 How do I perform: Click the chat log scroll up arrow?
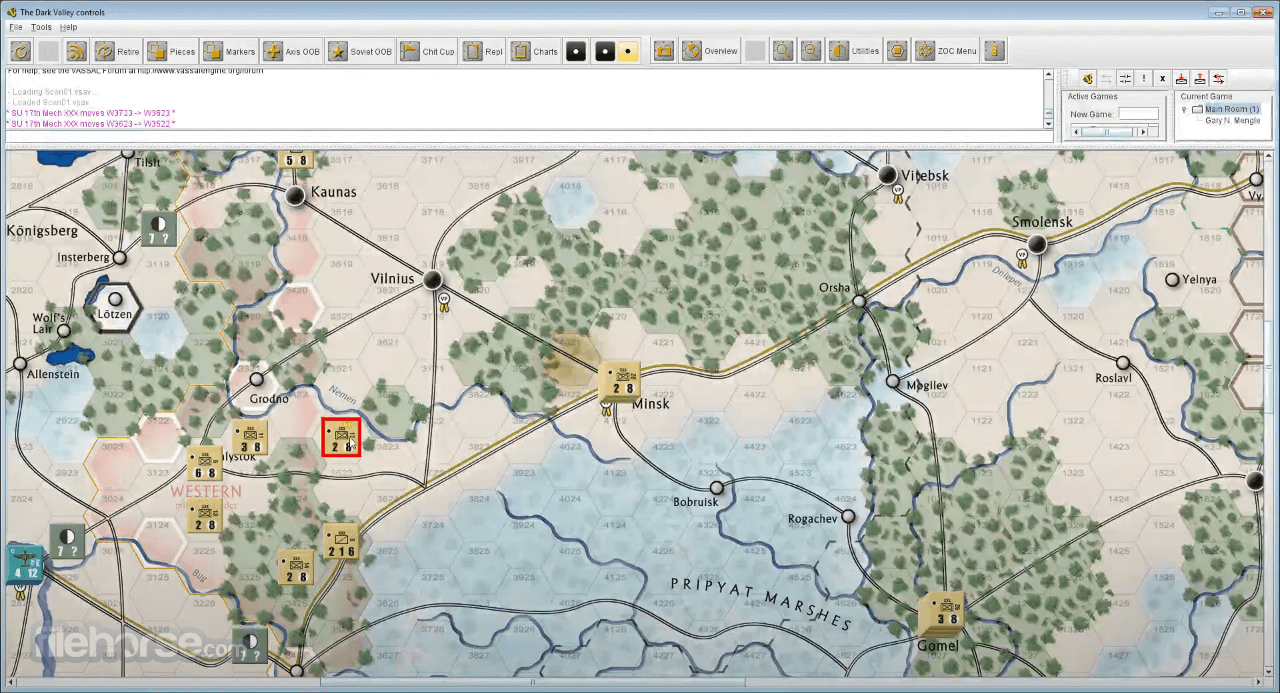pos(1049,74)
